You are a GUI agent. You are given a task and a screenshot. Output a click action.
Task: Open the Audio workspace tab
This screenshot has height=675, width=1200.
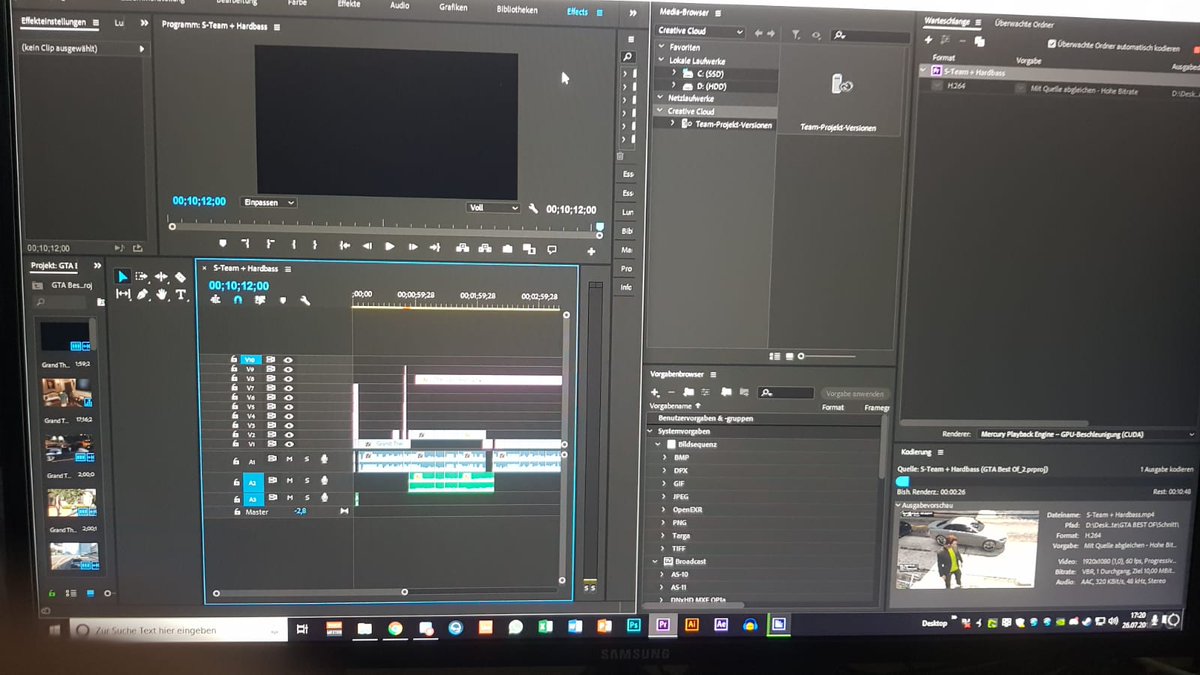click(399, 5)
